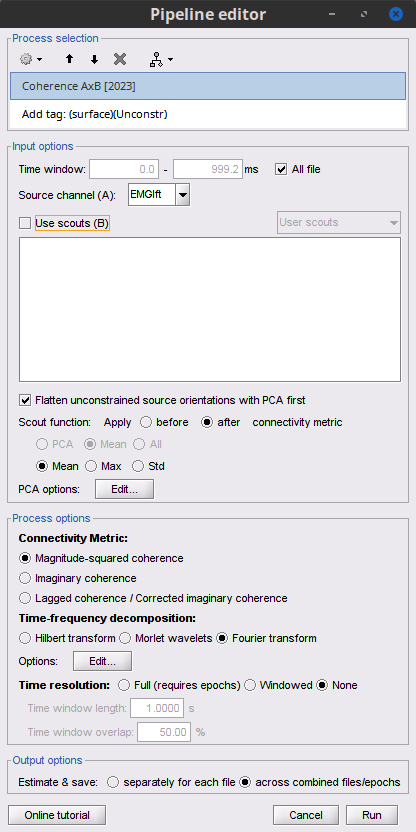Image resolution: width=416 pixels, height=832 pixels.
Task: Select Add tag: (surface)(Unconstr) process
Action: coord(208,114)
